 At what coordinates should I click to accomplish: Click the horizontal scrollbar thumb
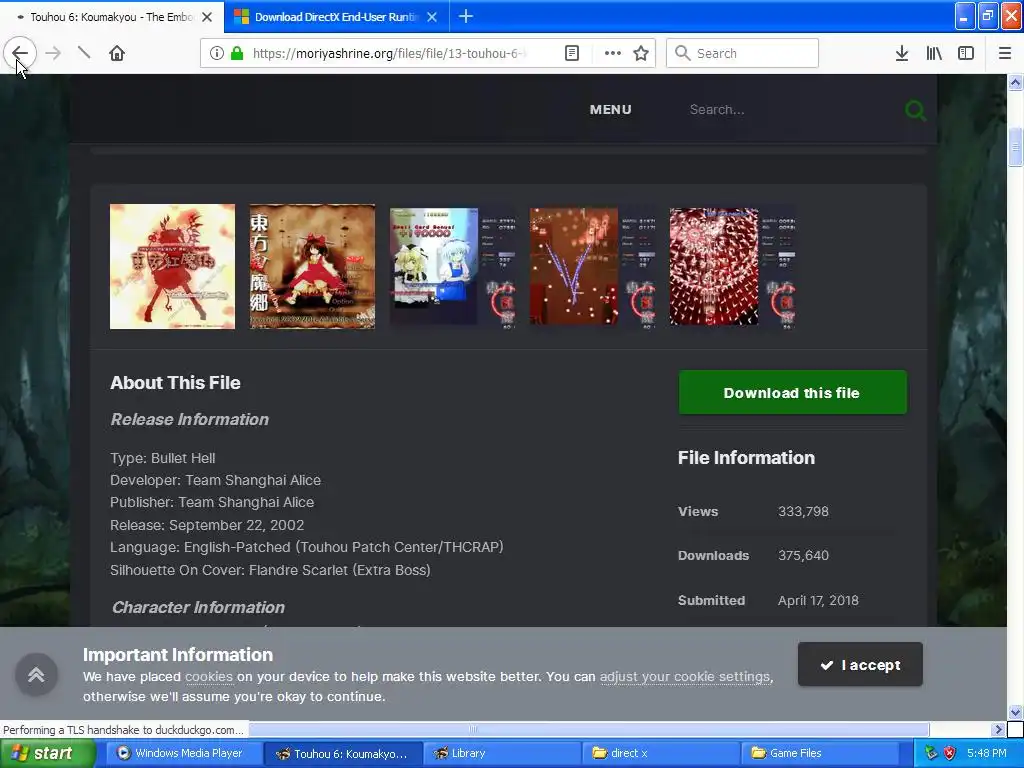[473, 729]
